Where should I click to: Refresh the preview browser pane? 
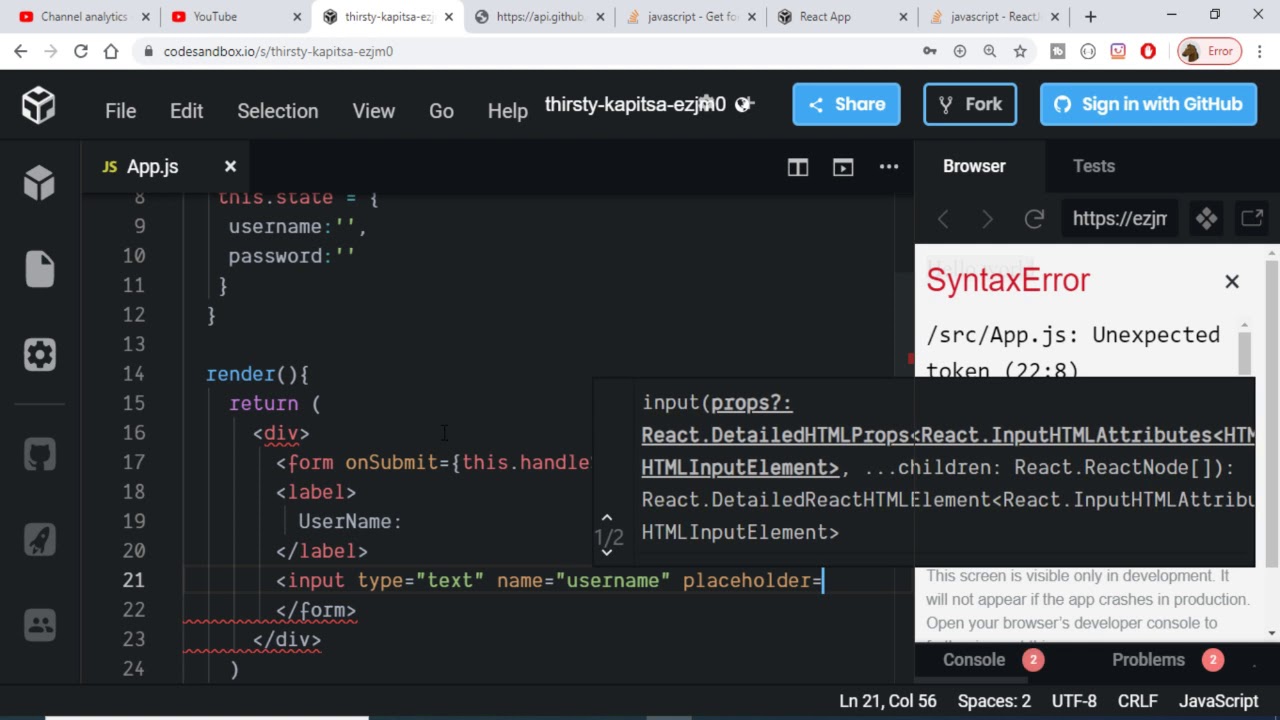1034,219
